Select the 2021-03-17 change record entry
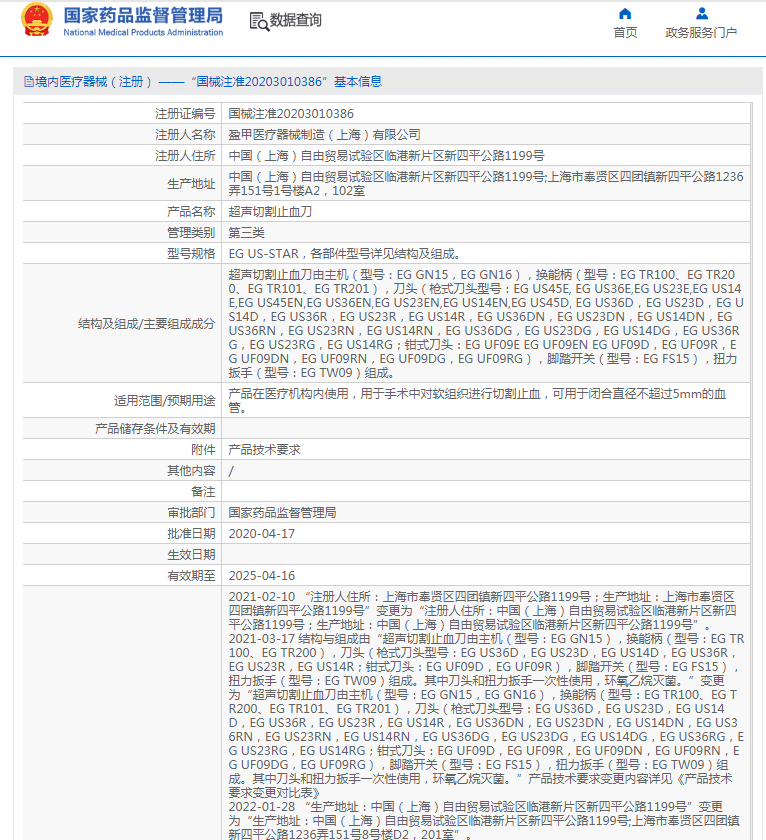Viewport: 766px width, 840px height. pyautogui.click(x=486, y=716)
